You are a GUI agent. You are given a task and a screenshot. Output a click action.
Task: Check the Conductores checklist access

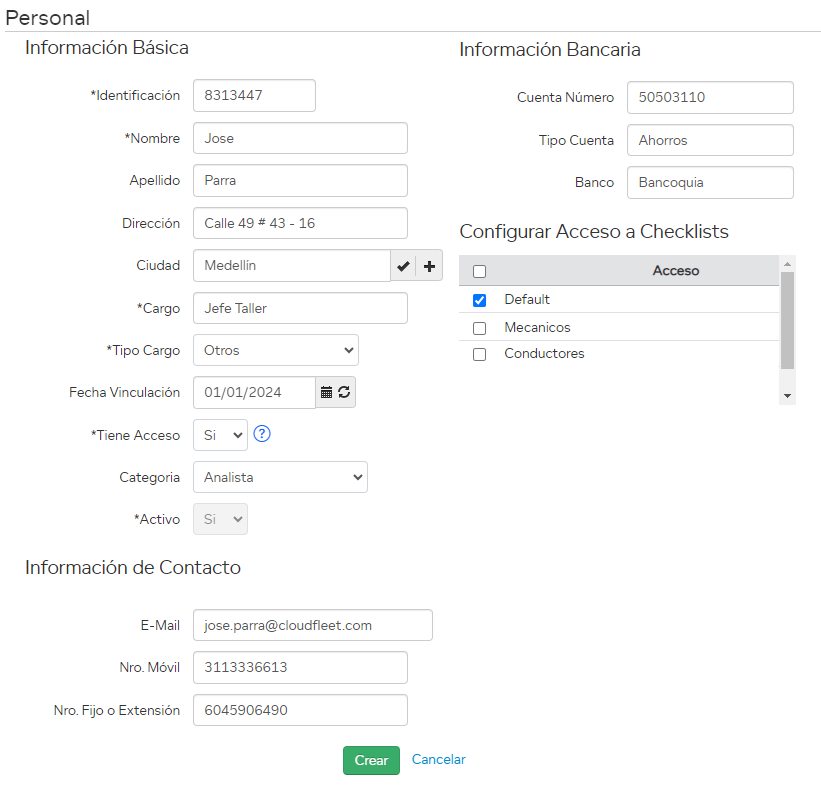[x=479, y=354]
